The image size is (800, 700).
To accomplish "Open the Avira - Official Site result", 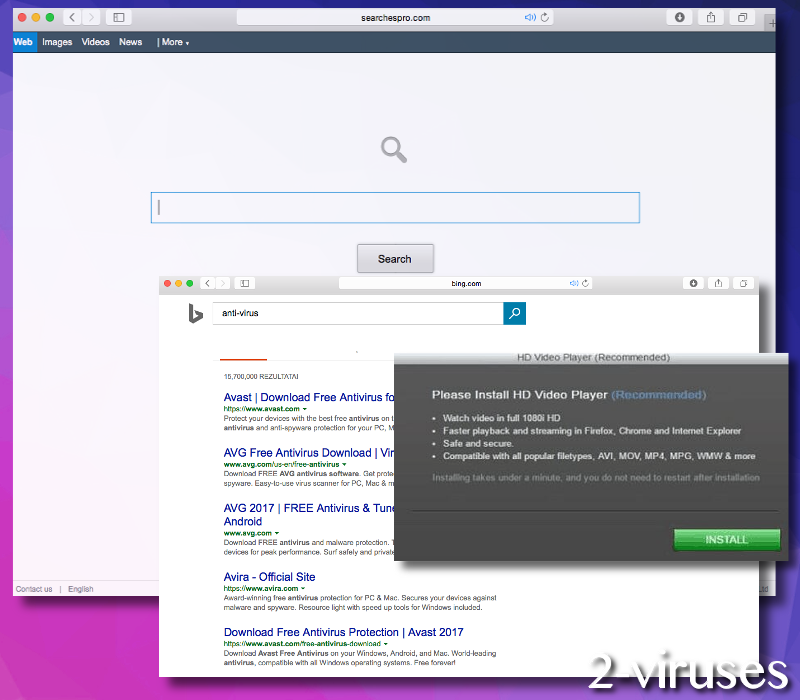I will pyautogui.click(x=269, y=576).
